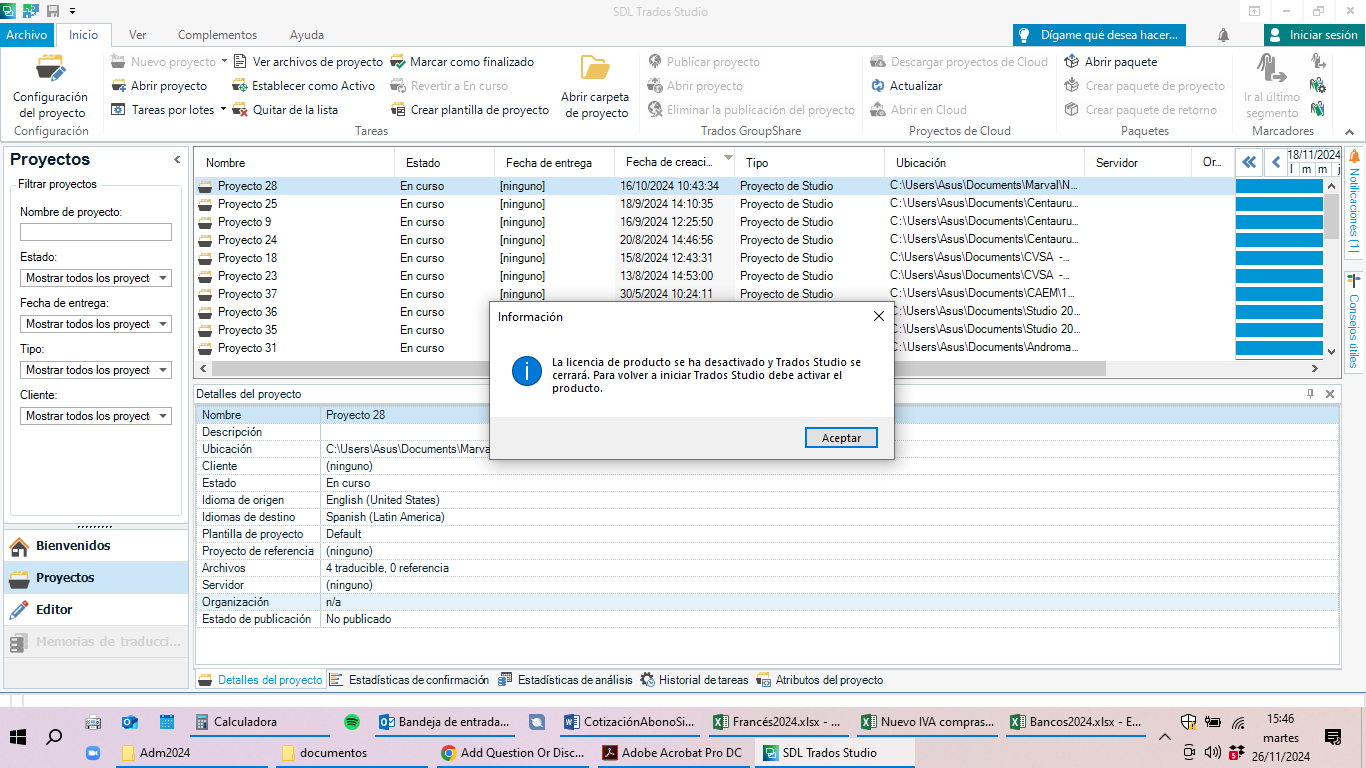Viewport: 1366px width, 768px height.
Task: Select the Proyecto 28 row
Action: [x=715, y=186]
